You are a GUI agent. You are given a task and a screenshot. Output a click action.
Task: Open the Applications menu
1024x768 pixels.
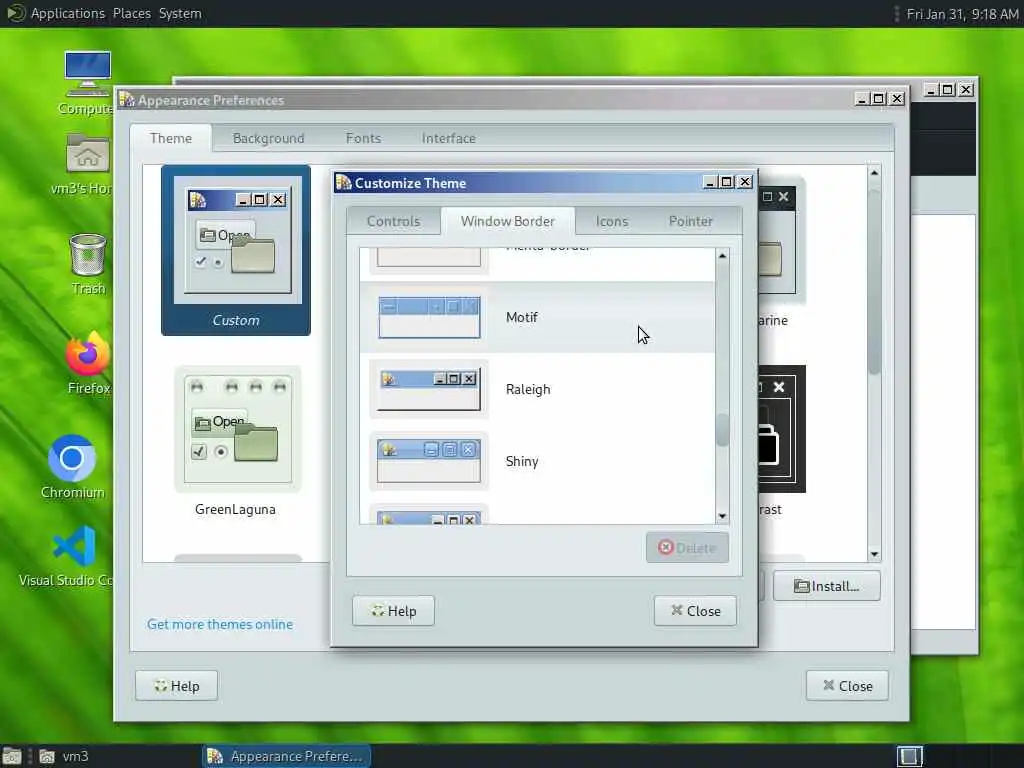coord(68,13)
